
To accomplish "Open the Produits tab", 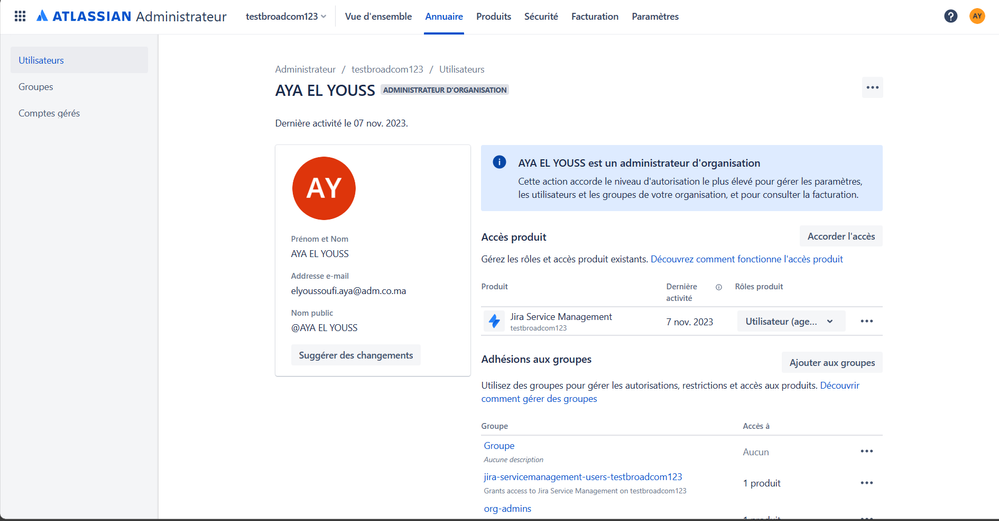I will click(494, 17).
